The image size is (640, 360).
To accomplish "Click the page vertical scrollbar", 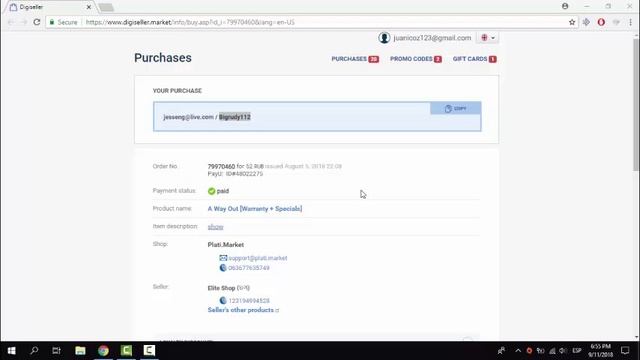I will (636, 104).
